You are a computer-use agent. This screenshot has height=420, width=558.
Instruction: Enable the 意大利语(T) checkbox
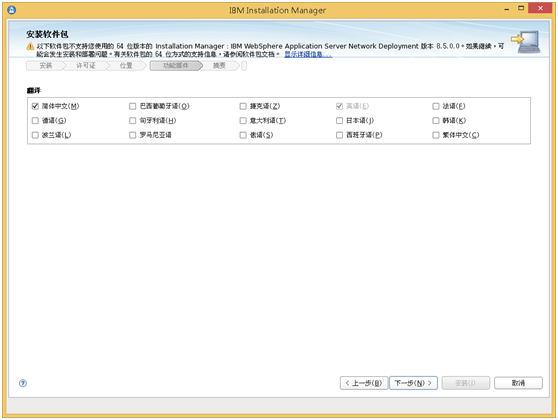pos(243,121)
